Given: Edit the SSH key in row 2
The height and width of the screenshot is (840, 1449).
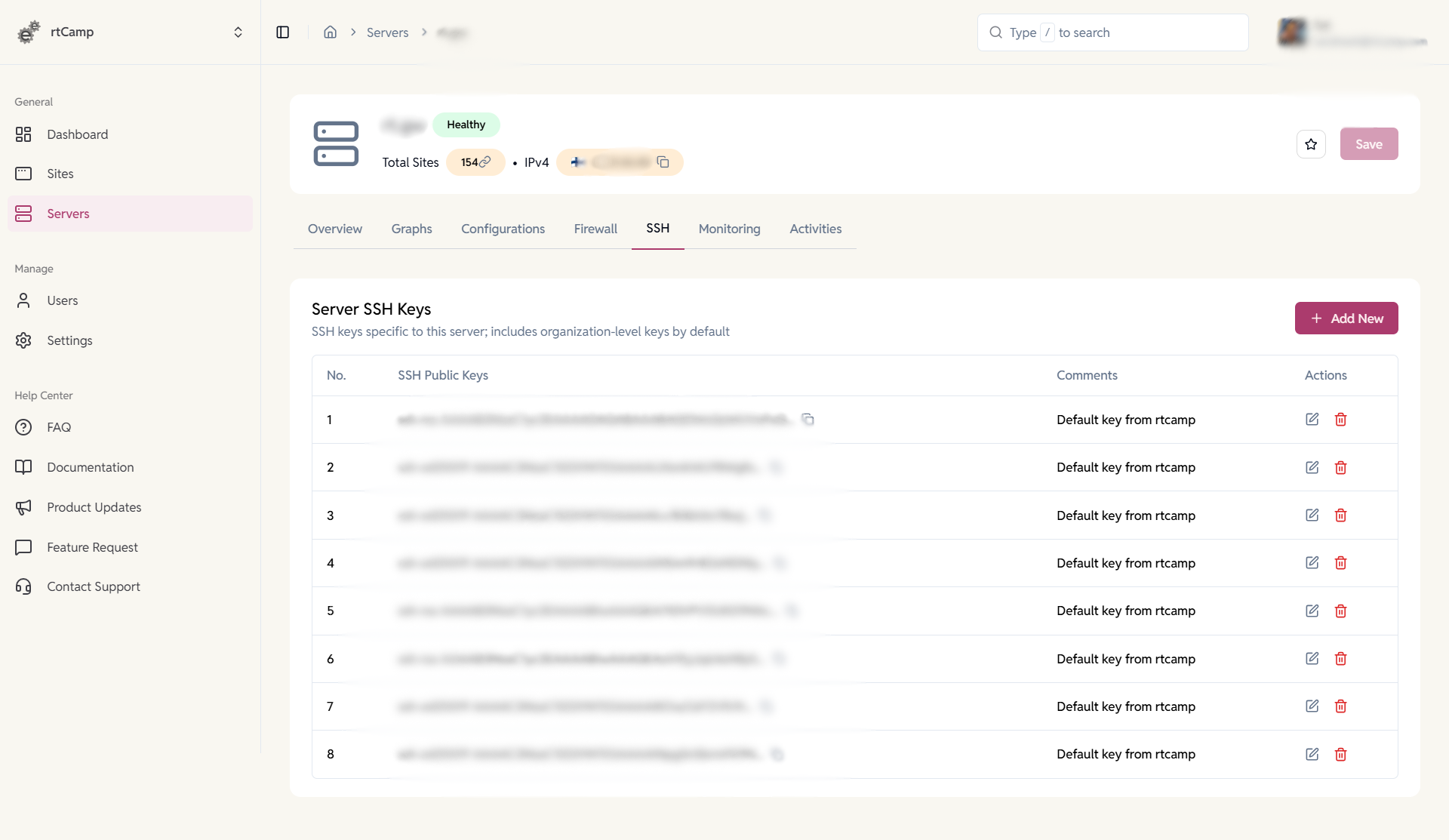Looking at the screenshot, I should click(x=1312, y=467).
